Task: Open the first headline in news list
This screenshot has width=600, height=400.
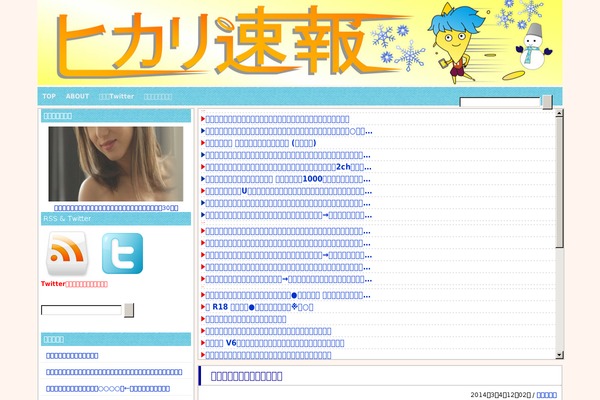Action: (x=277, y=119)
